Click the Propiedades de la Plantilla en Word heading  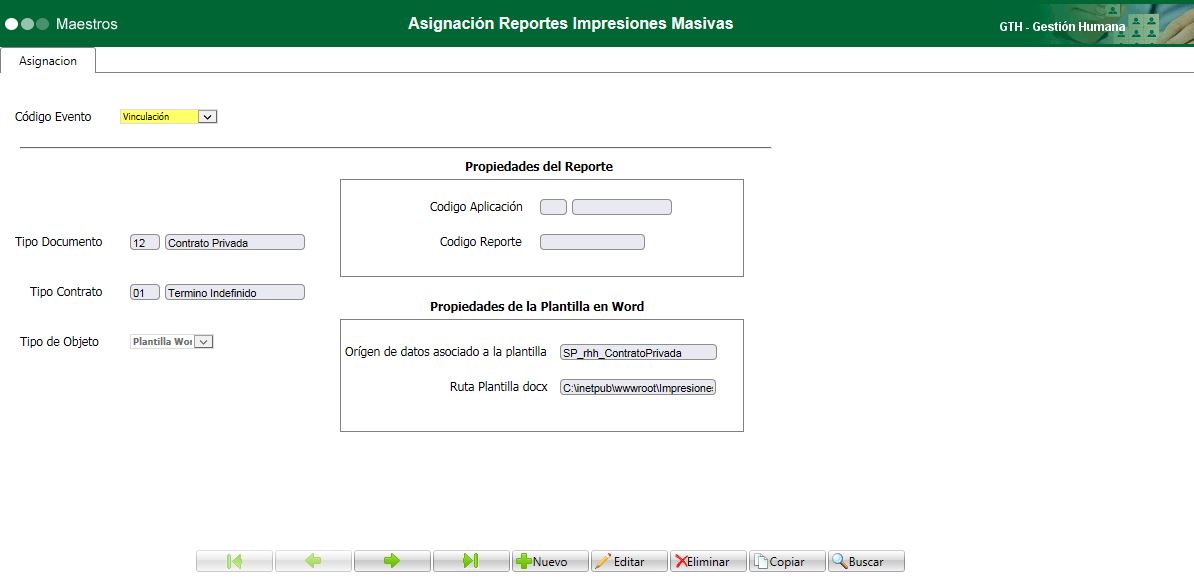click(x=537, y=307)
